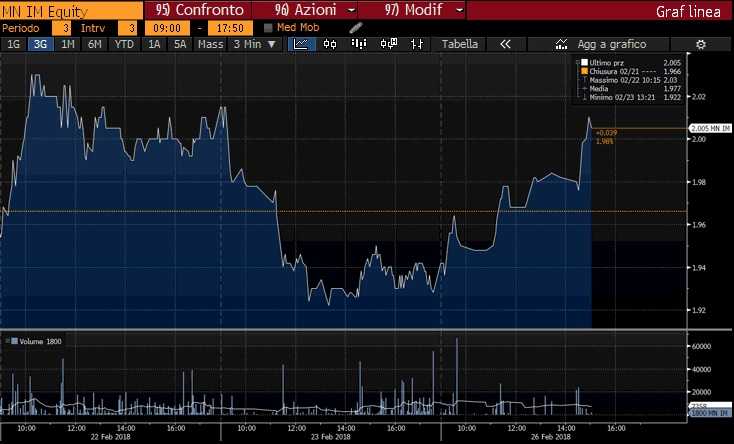
Task: Click the Intrv value field
Action: [x=127, y=28]
